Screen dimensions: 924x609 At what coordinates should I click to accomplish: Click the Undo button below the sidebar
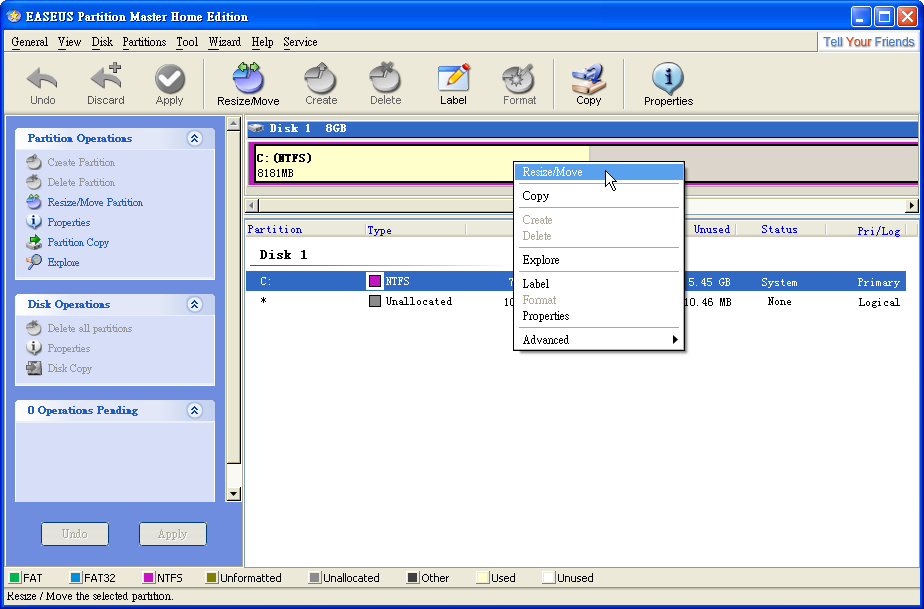coord(75,534)
